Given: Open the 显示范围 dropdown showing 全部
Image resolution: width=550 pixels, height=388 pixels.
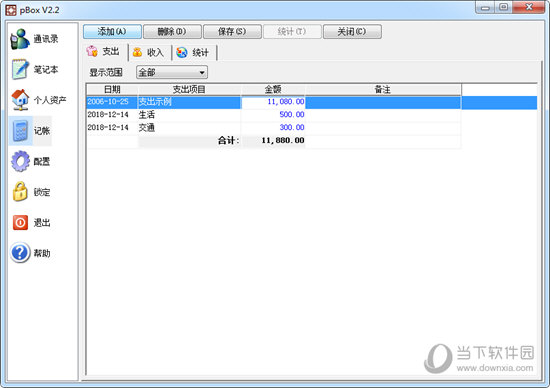Looking at the screenshot, I should (172, 72).
